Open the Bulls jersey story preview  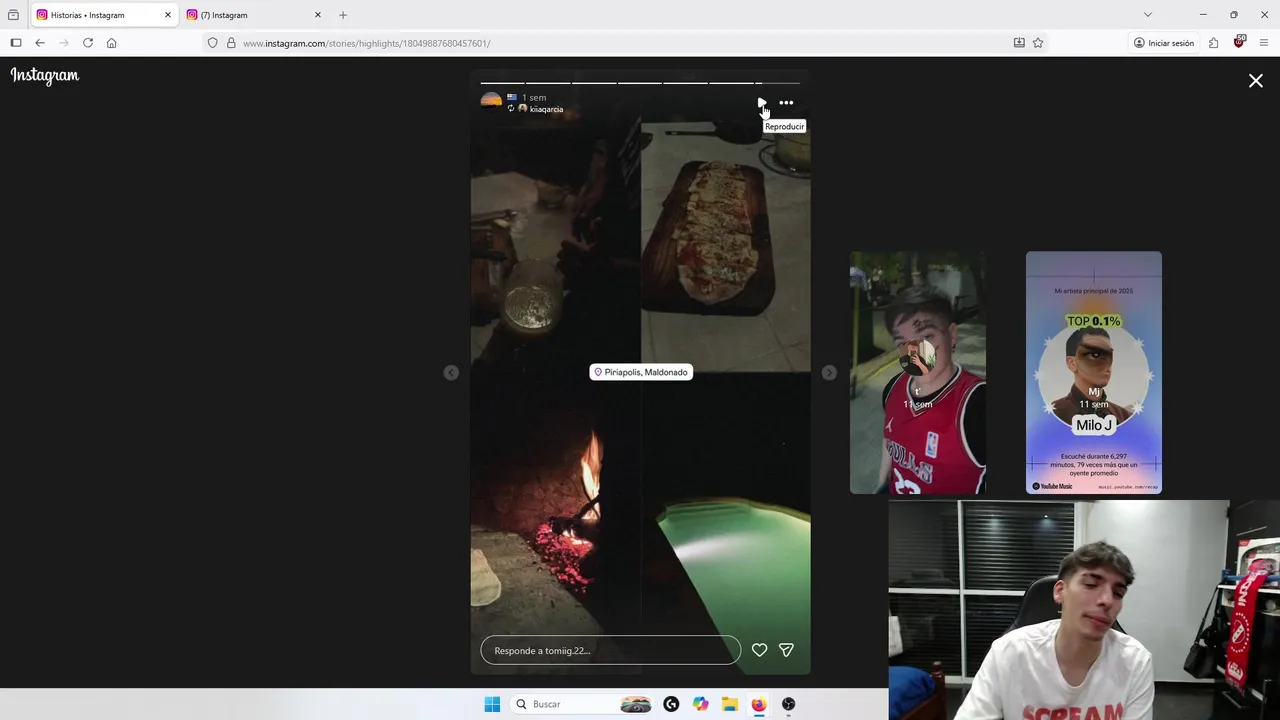pyautogui.click(x=917, y=372)
